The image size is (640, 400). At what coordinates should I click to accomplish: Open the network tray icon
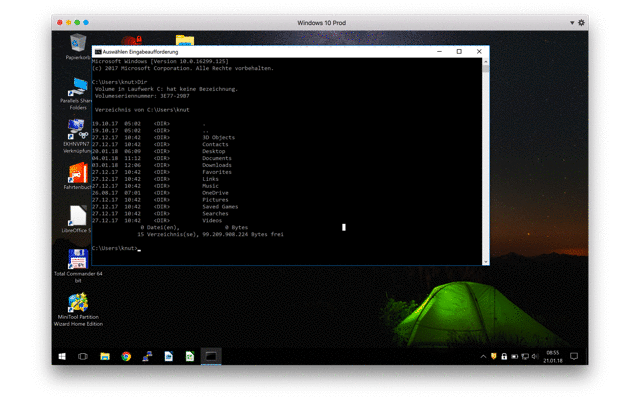coord(525,356)
